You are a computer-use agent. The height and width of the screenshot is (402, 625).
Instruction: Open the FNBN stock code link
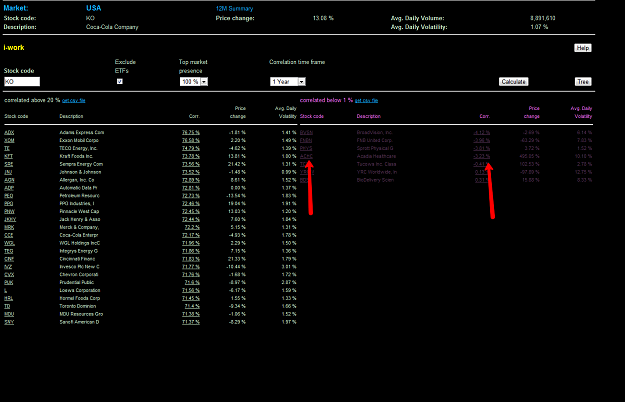[306, 140]
